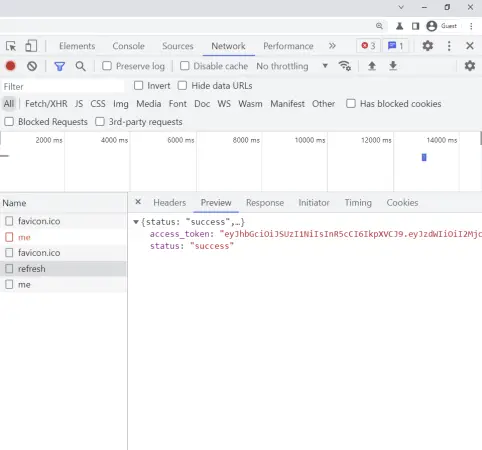482x450 pixels.
Task: Toggle the filter funnel icon
Action: pyautogui.click(x=60, y=66)
